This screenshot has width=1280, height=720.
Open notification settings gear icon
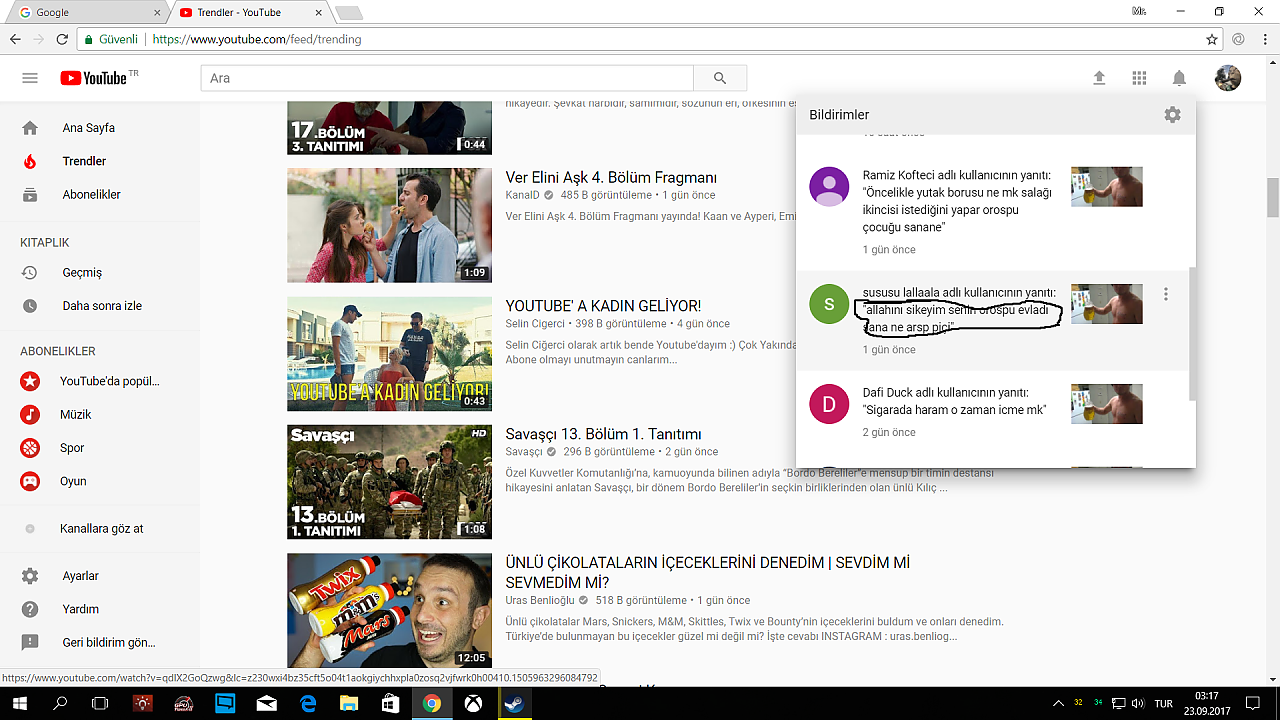point(1172,115)
